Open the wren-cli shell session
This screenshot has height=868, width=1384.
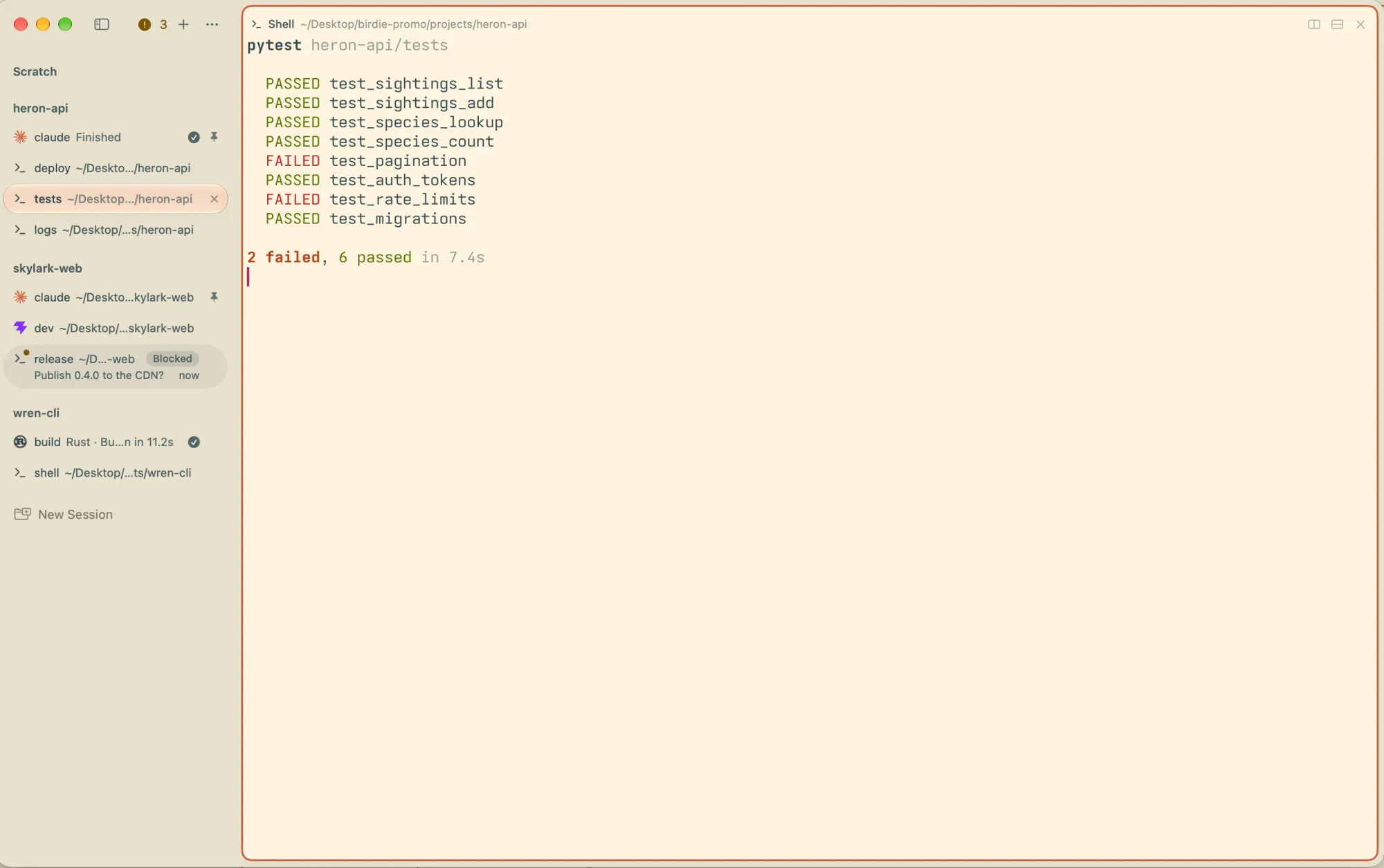pyautogui.click(x=116, y=473)
